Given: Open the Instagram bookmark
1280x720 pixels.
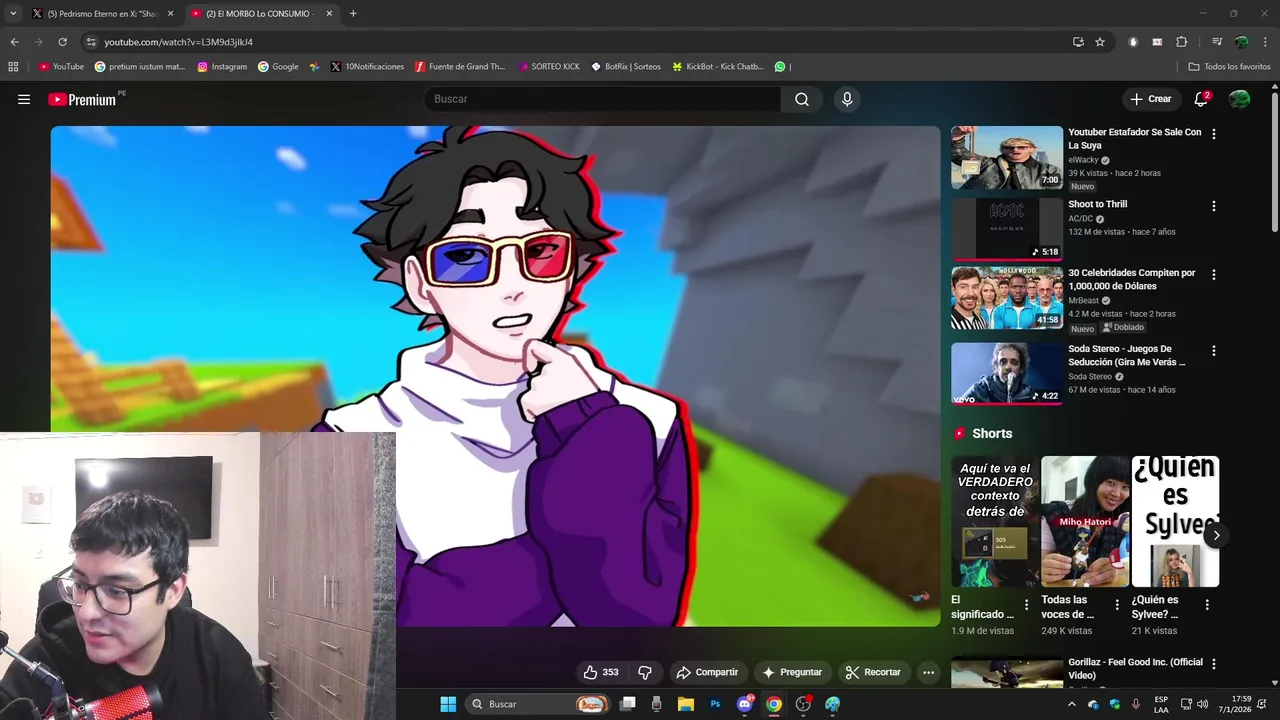Looking at the screenshot, I should pos(222,67).
